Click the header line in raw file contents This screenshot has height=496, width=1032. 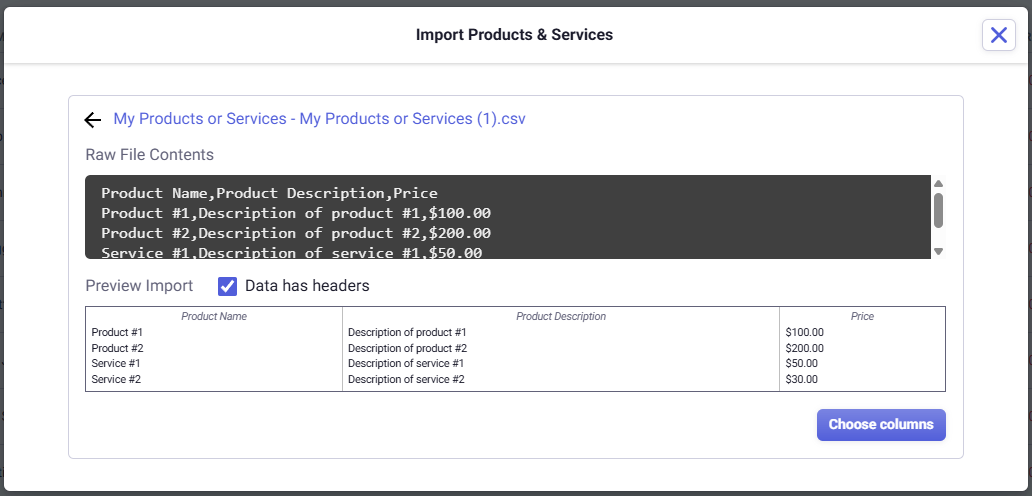click(269, 193)
